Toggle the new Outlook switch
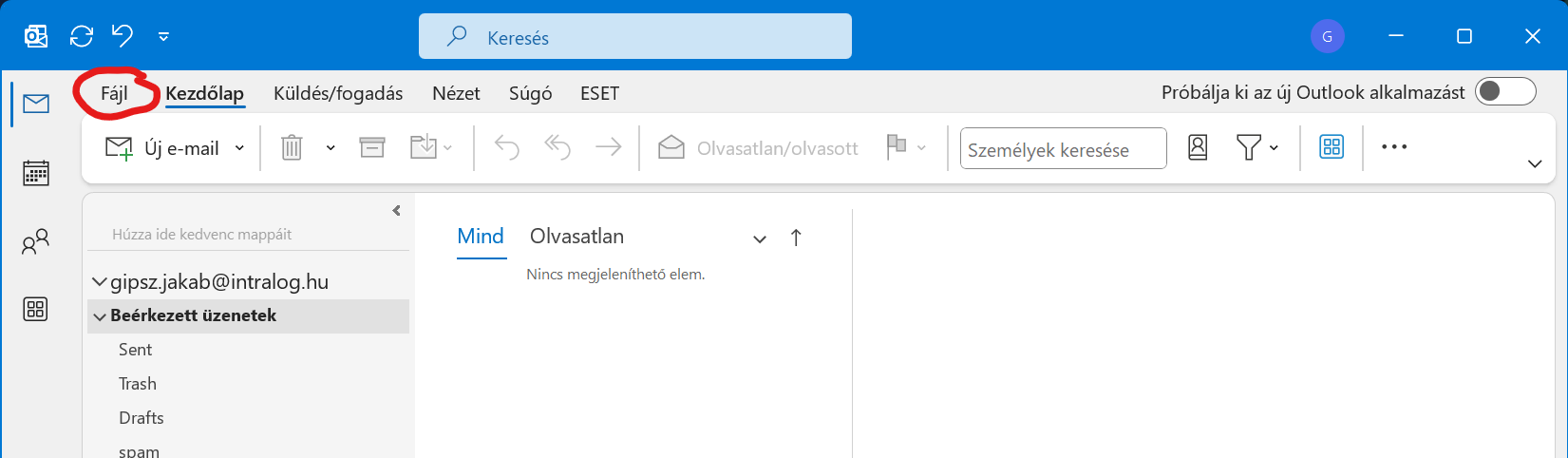 pyautogui.click(x=1505, y=91)
